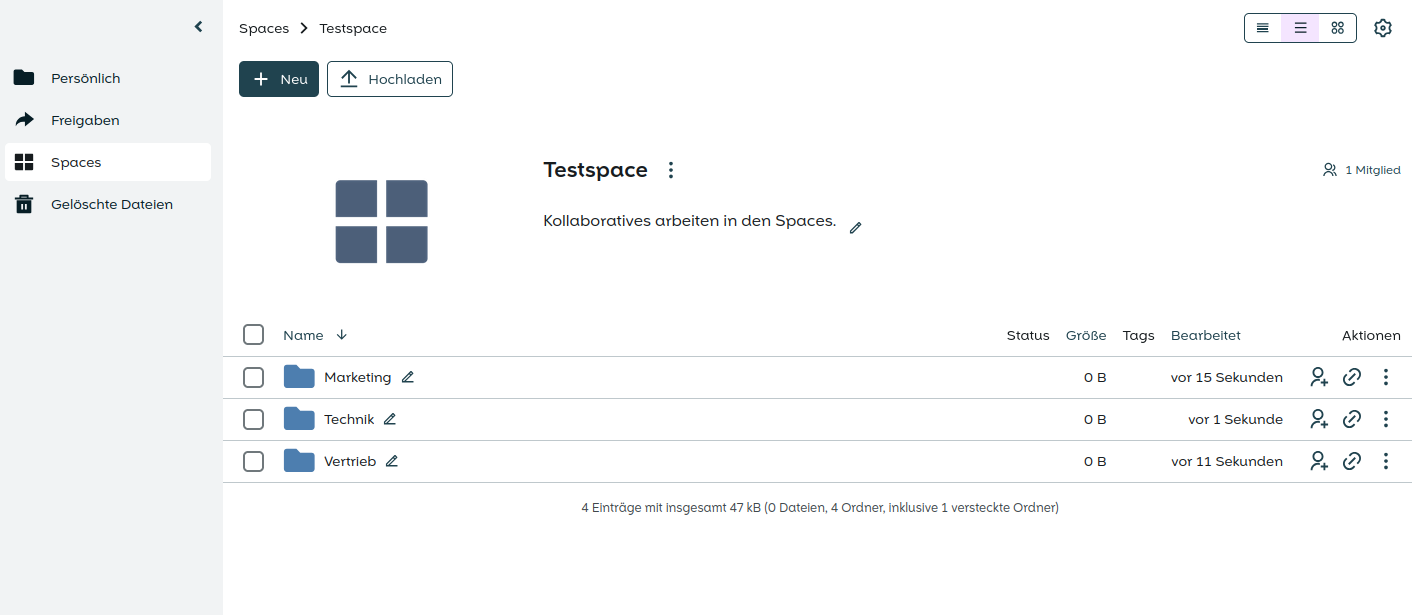Collapse the left sidebar with the chevron

click(198, 27)
